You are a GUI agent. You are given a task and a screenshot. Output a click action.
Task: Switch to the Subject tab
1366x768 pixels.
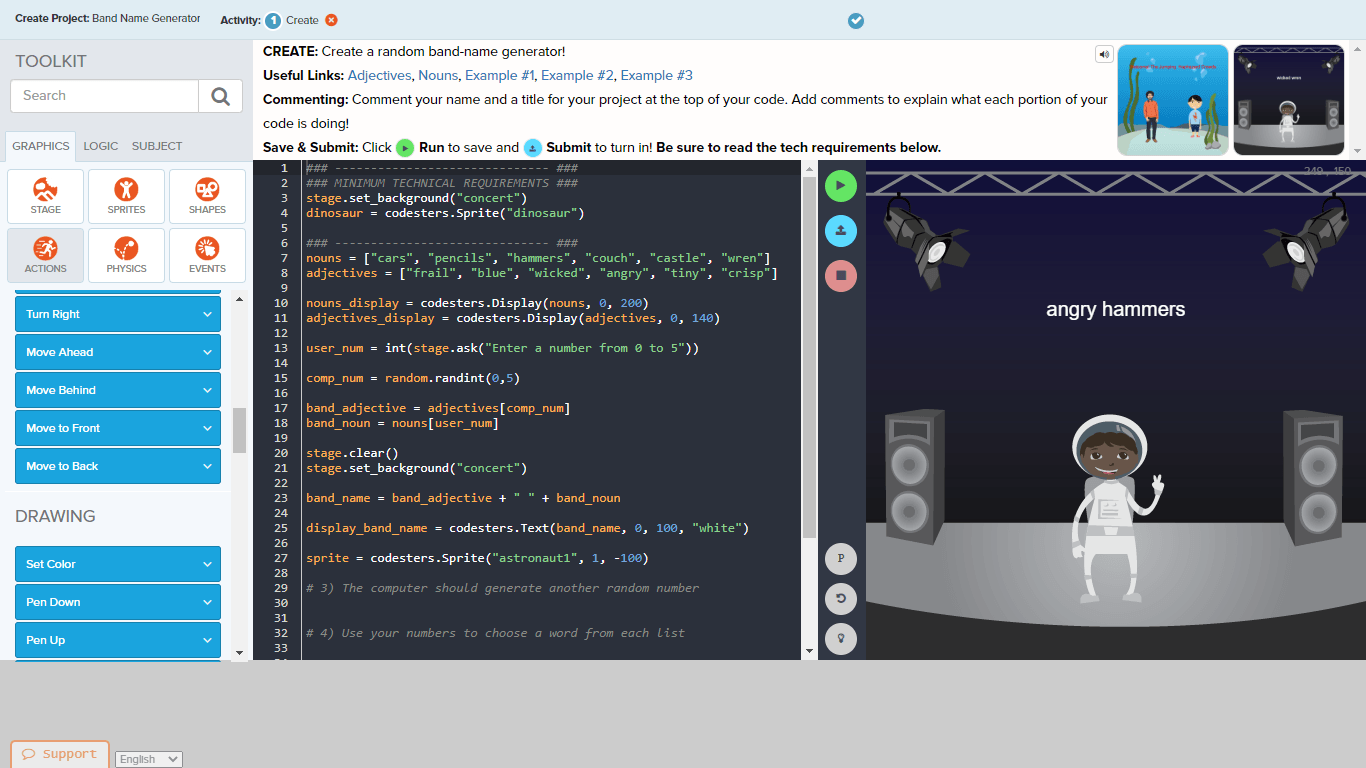click(156, 146)
